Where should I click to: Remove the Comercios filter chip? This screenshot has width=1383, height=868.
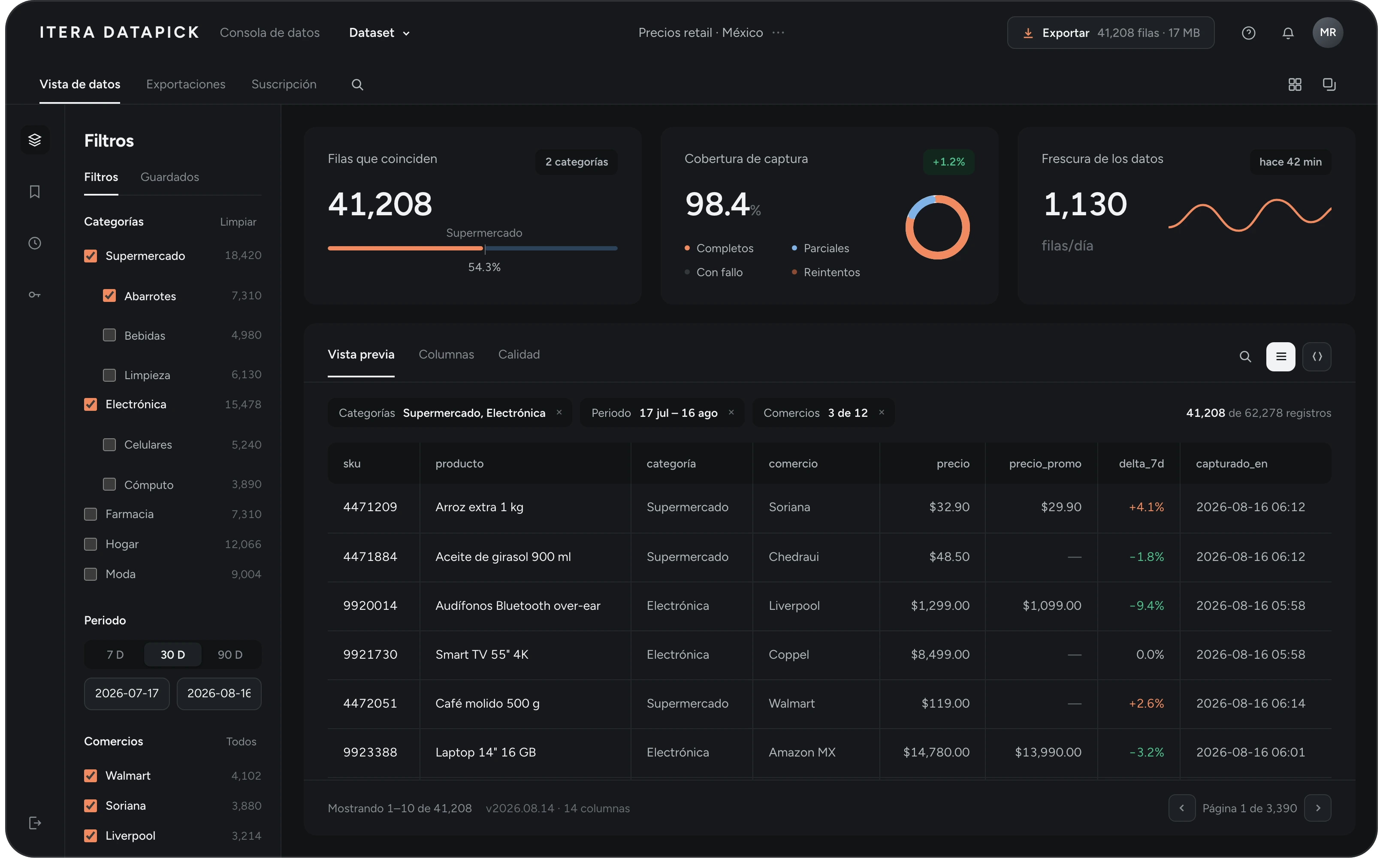pos(881,412)
